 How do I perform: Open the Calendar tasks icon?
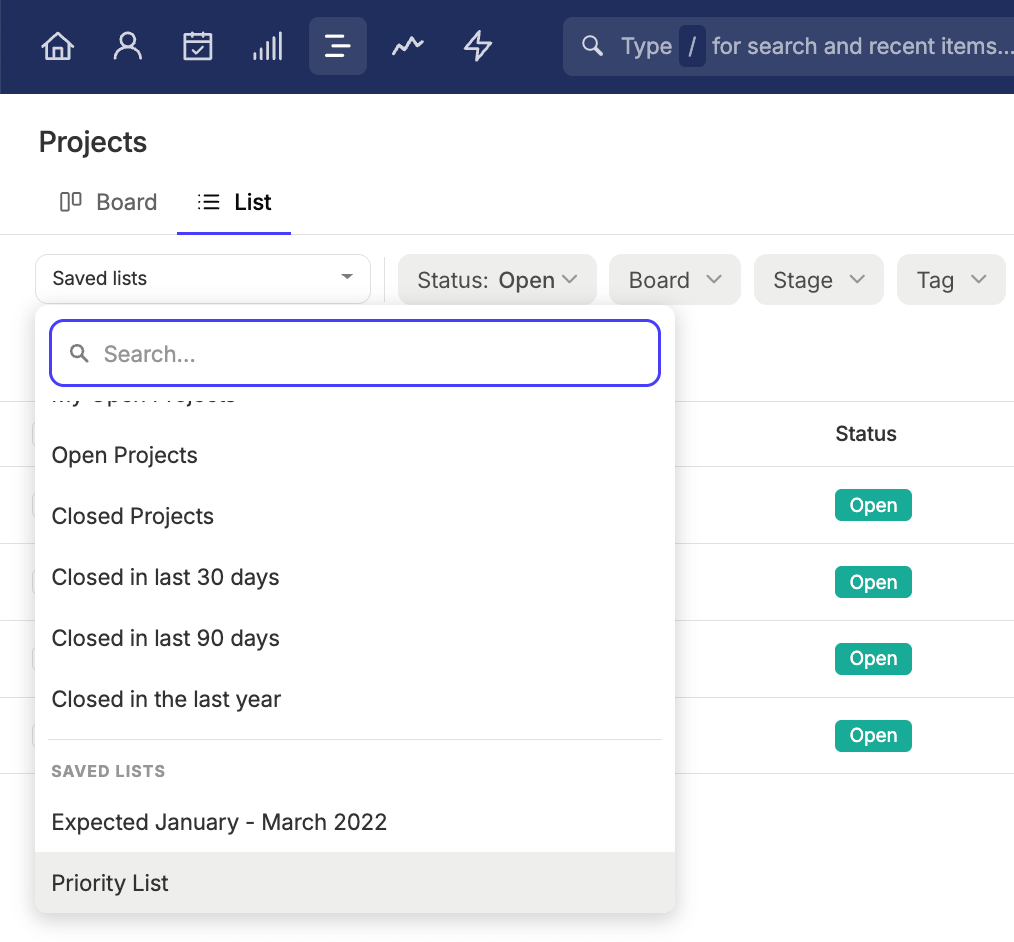[x=197, y=47]
